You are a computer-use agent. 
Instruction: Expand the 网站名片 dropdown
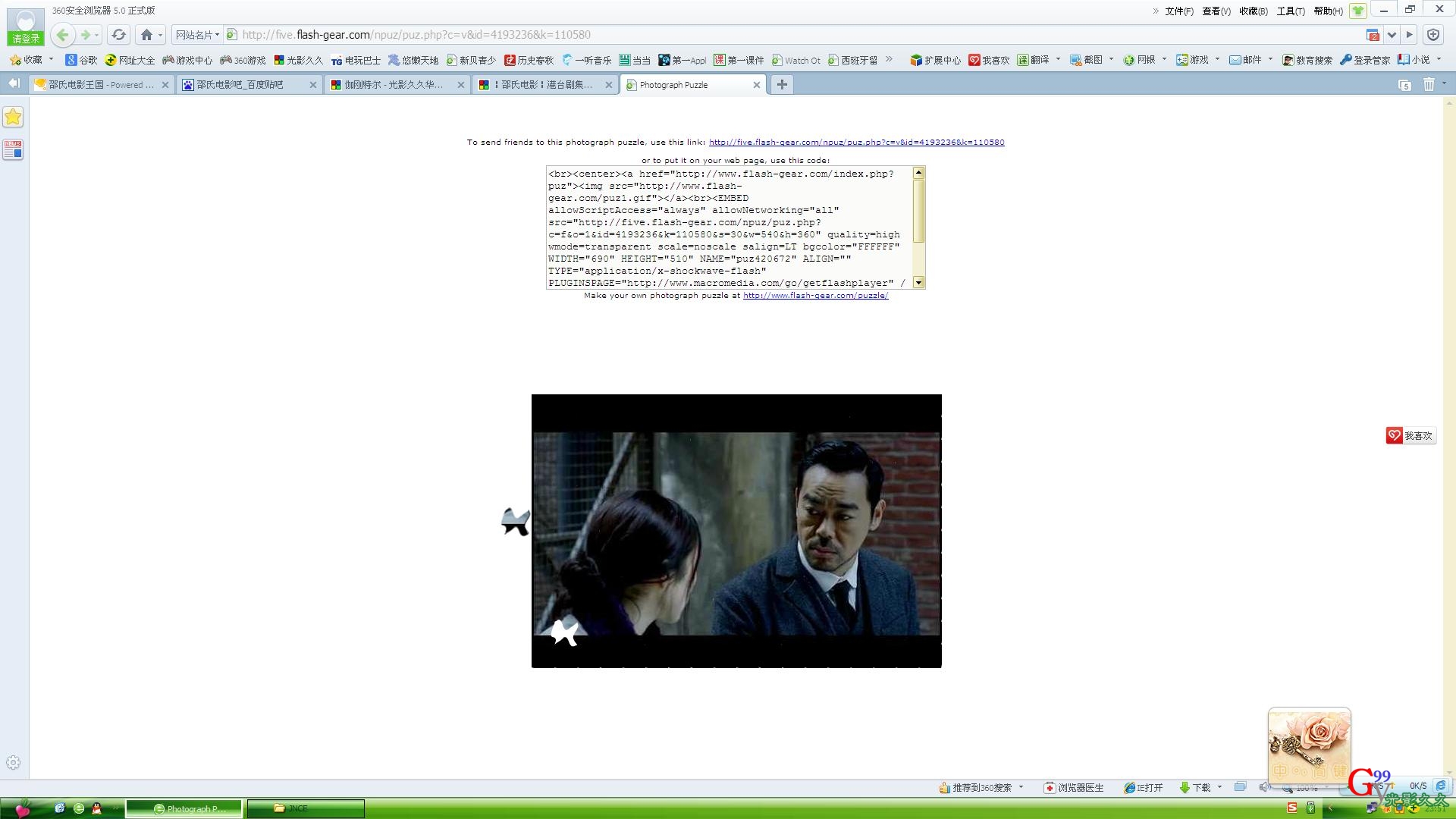196,35
